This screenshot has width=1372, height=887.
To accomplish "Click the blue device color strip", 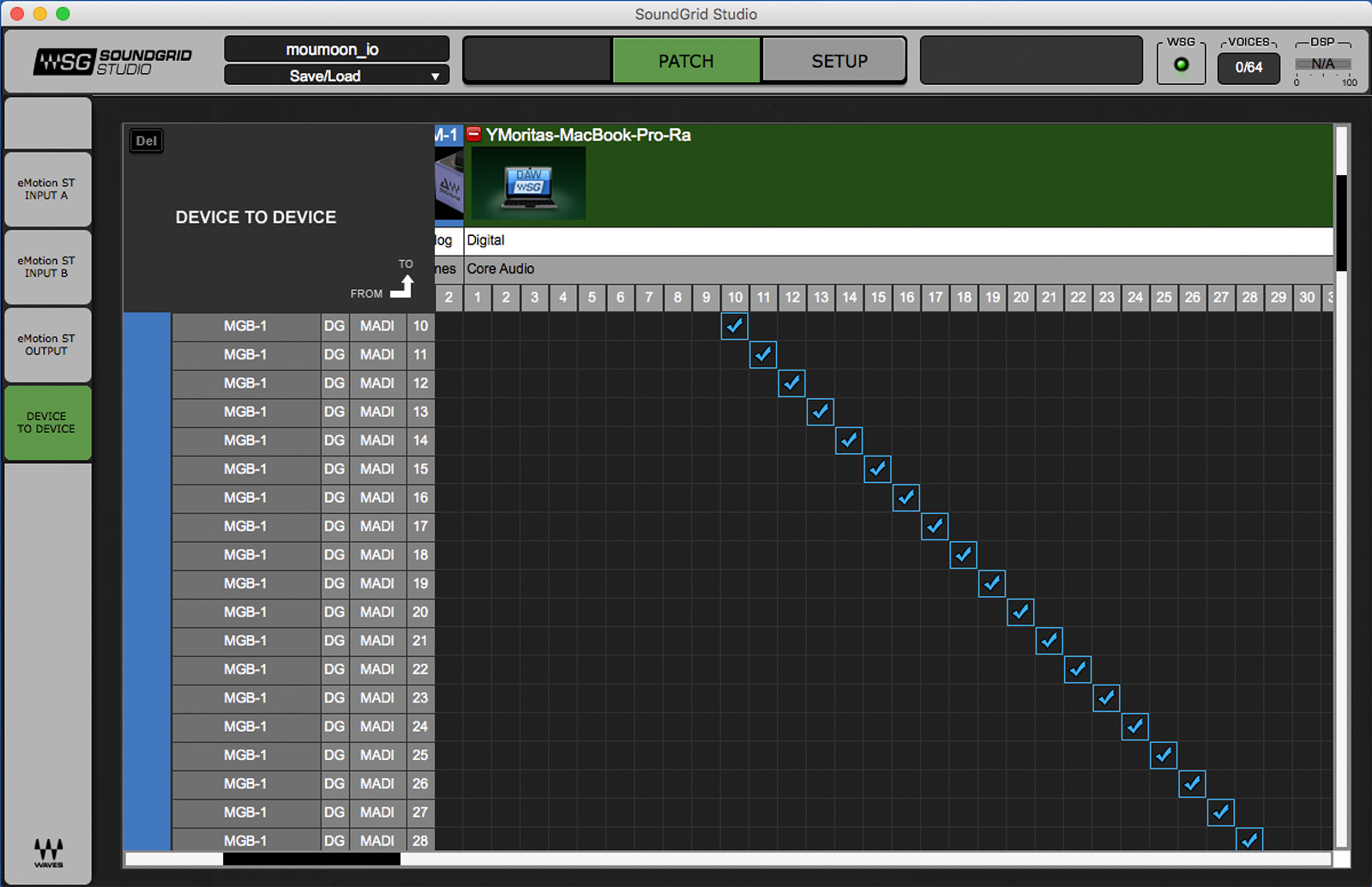I will 147,582.
